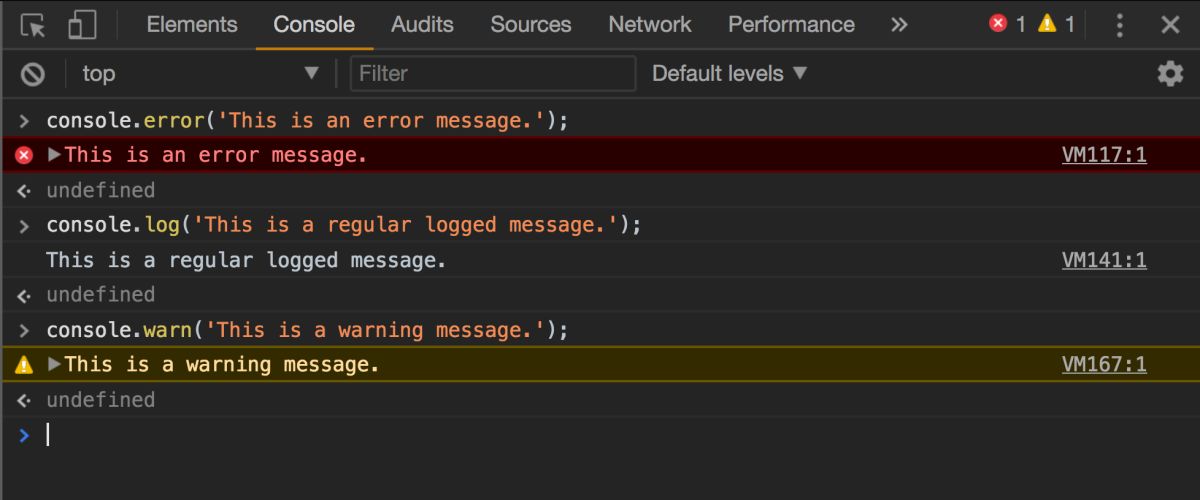1200x500 pixels.
Task: Expand the error message stack trace
Action: 55,155
